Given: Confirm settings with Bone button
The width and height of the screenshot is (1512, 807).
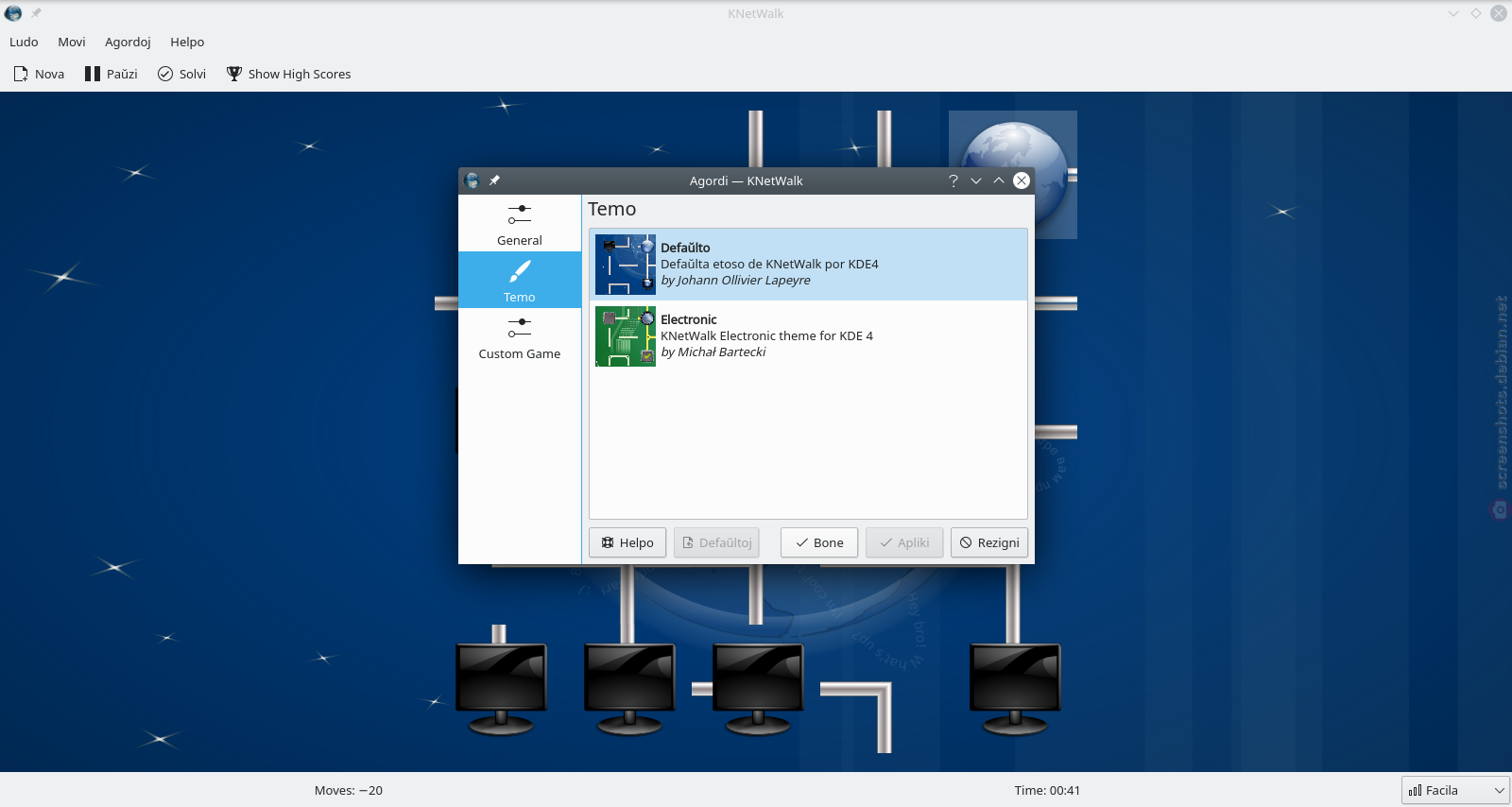Looking at the screenshot, I should [x=819, y=542].
